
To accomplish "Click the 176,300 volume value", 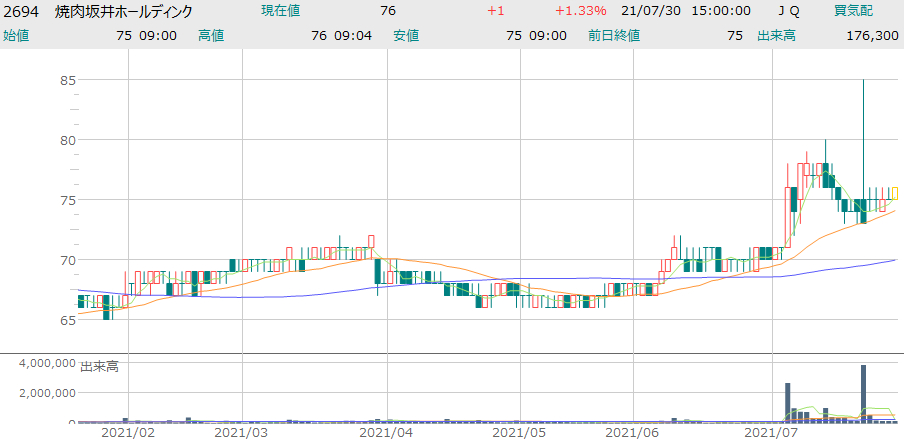I will 872,35.
